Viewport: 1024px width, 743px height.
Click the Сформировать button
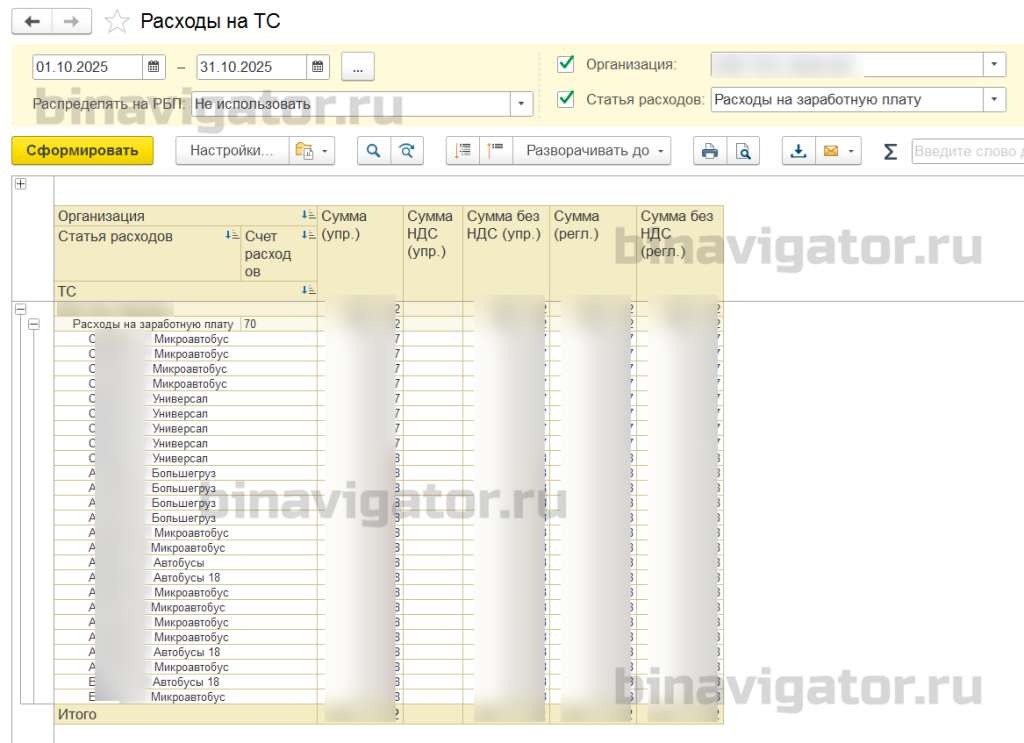coord(82,151)
